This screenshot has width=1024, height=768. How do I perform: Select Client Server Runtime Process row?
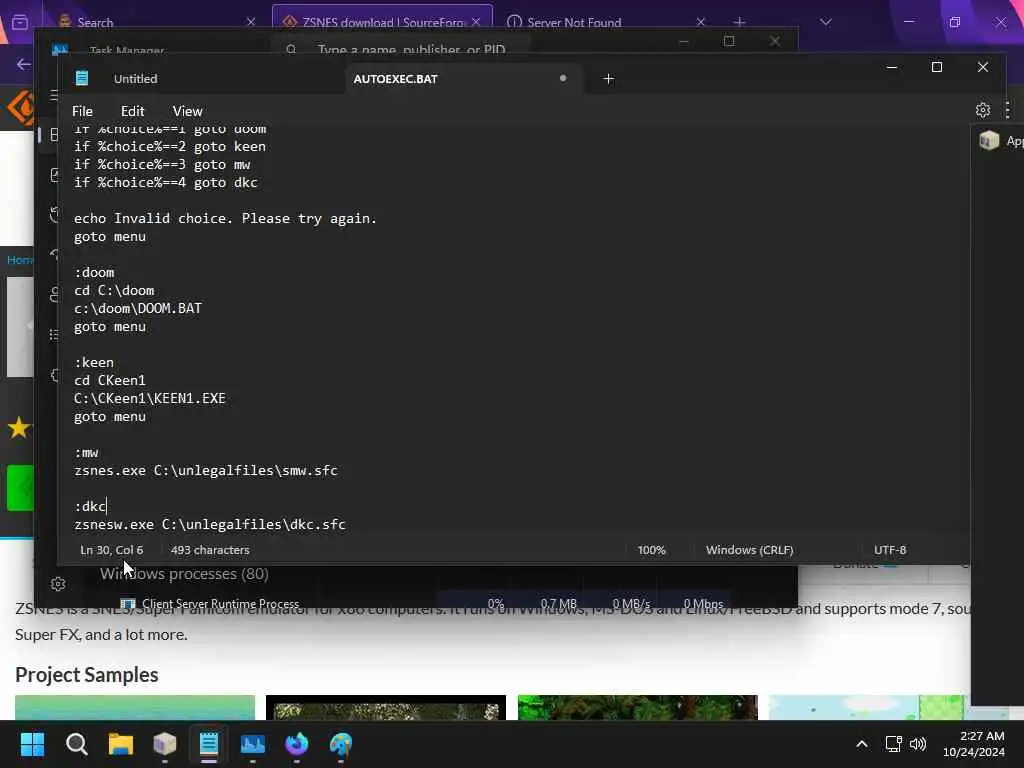424,603
